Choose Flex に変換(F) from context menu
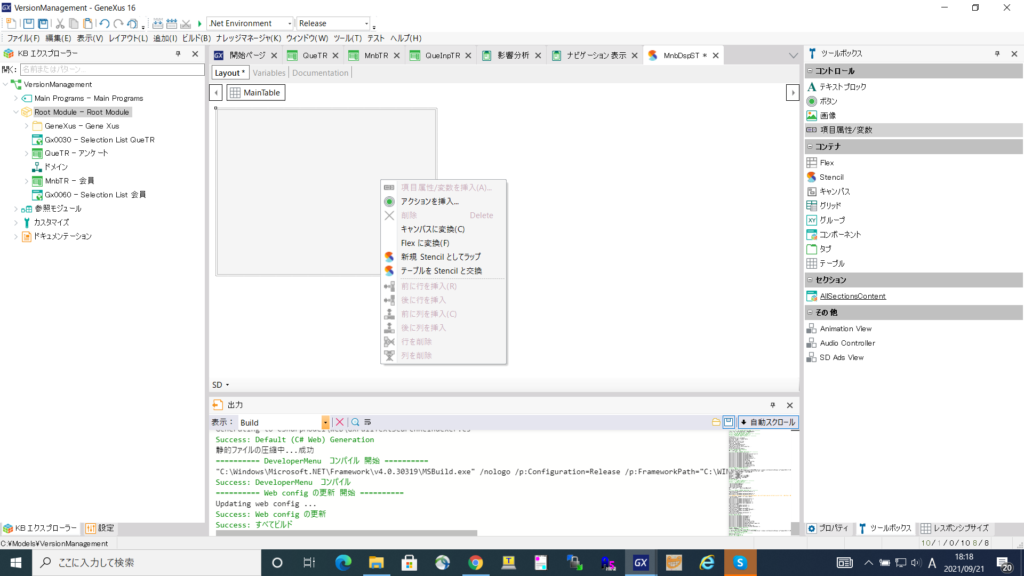The image size is (1024, 576). 443,243
